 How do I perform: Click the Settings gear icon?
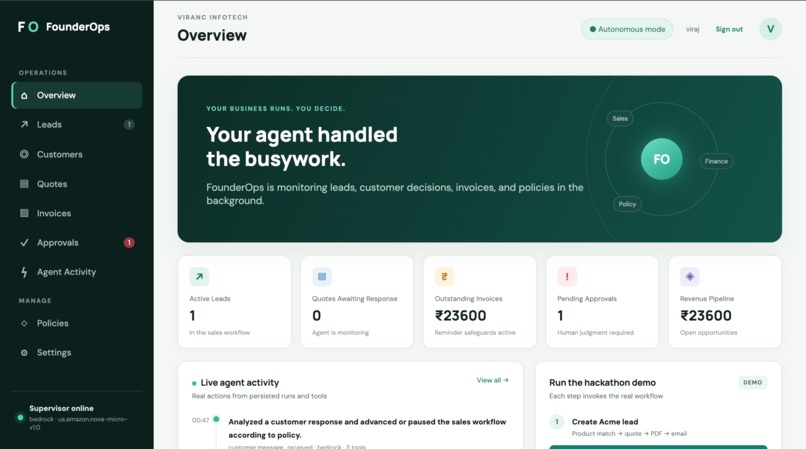pos(24,353)
